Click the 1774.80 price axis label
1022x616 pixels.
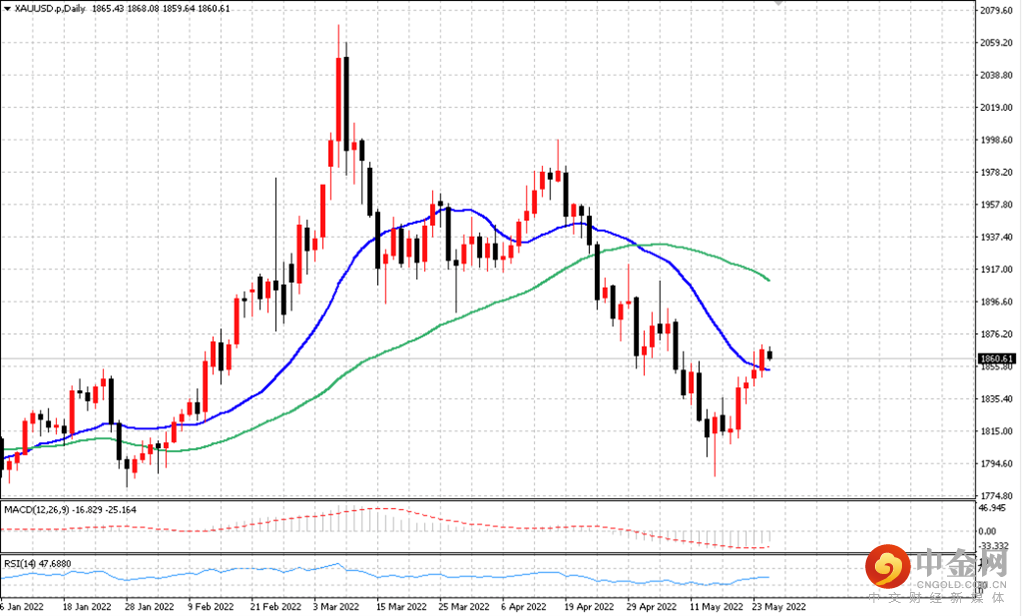pos(997,495)
